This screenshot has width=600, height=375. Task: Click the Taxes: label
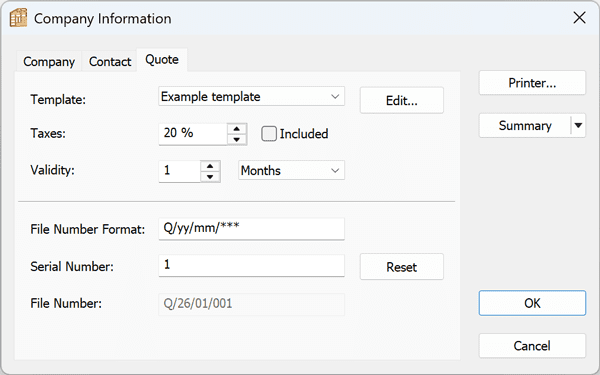coord(48,133)
